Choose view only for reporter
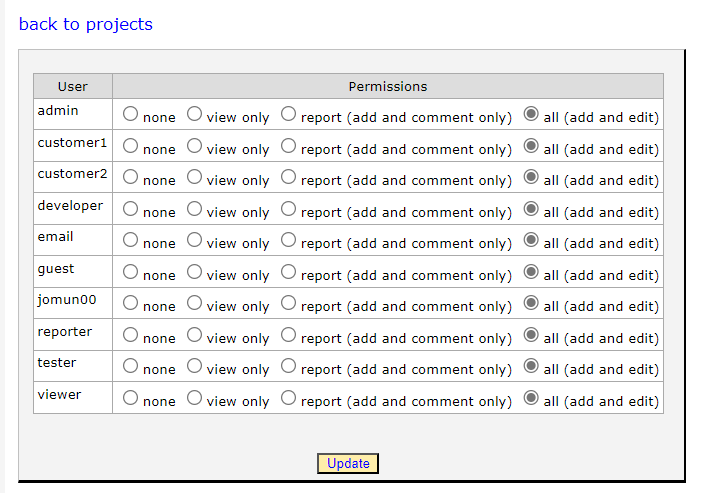 point(194,335)
